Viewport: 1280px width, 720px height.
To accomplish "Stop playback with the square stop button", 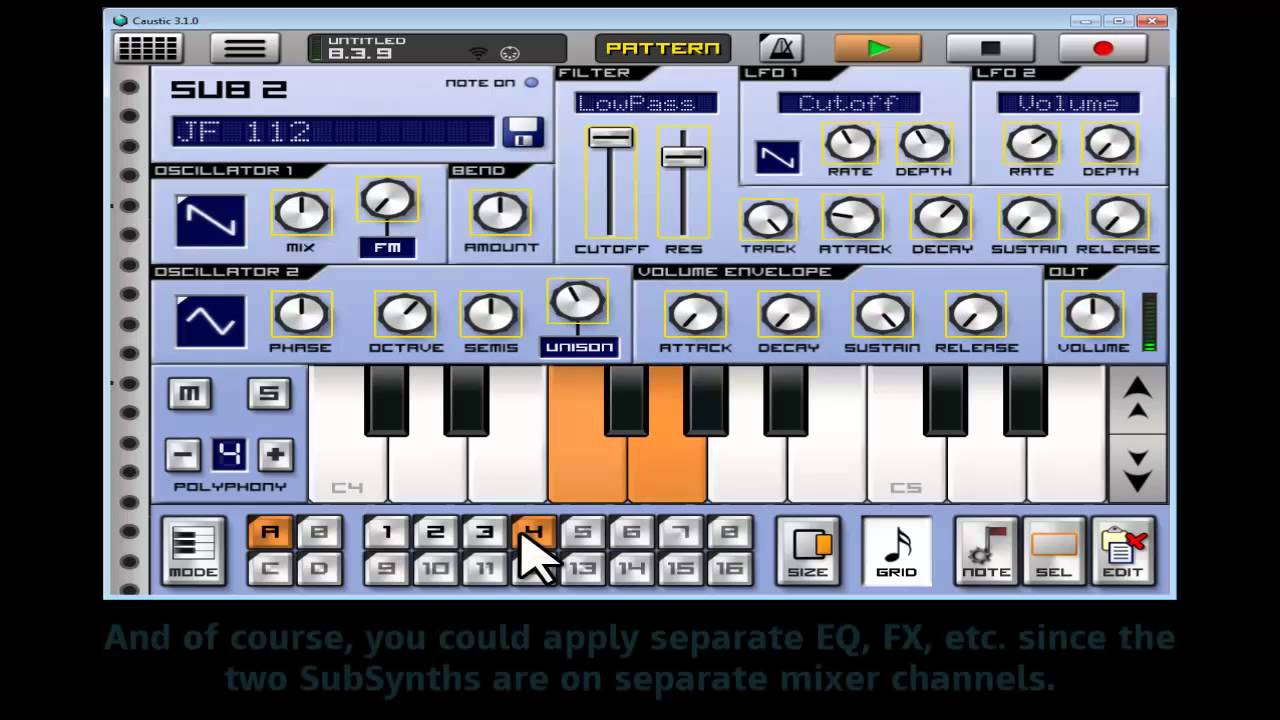I will click(990, 48).
